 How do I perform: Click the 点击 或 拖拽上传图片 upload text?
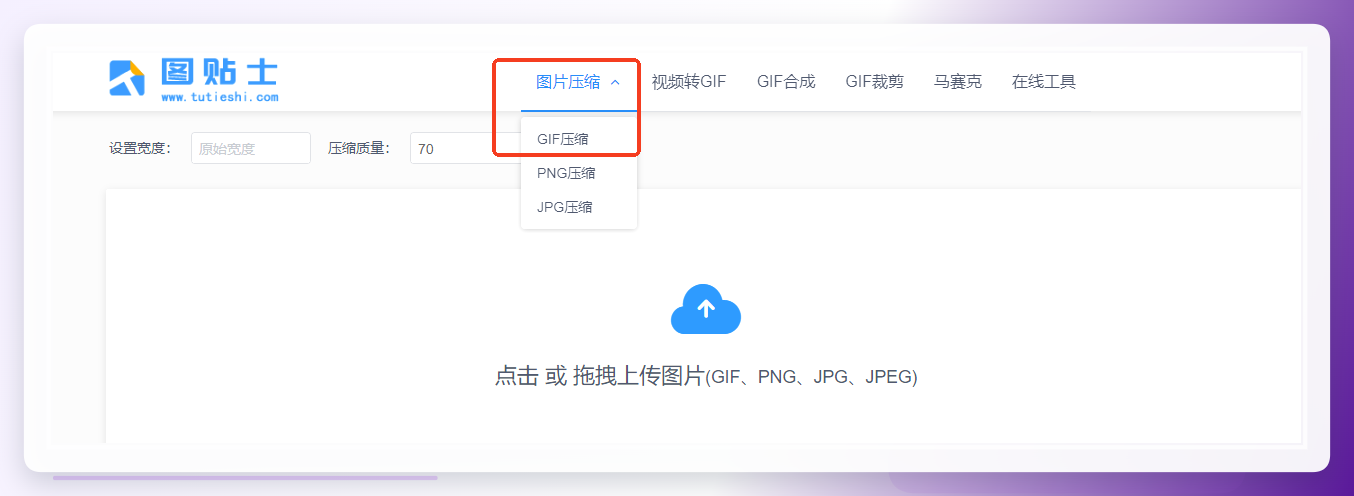click(706, 377)
